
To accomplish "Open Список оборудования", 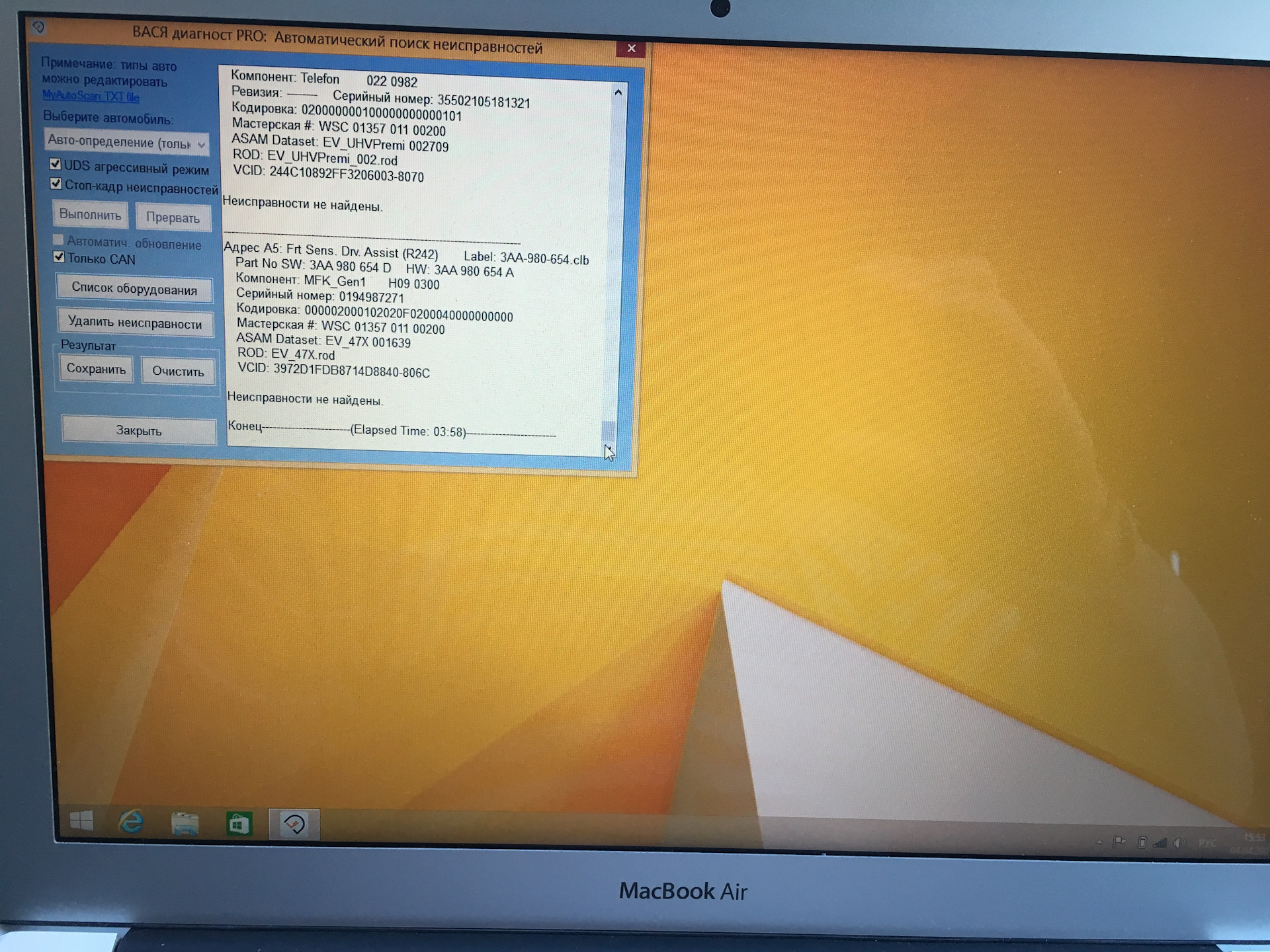I will (134, 289).
